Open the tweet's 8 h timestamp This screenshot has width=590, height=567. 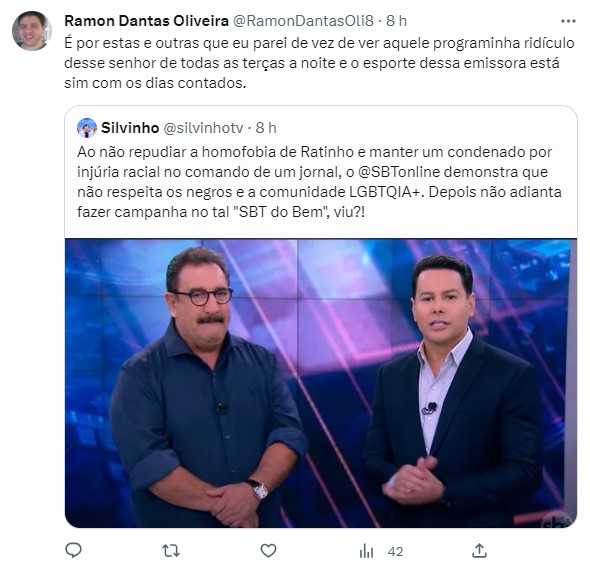(x=397, y=21)
